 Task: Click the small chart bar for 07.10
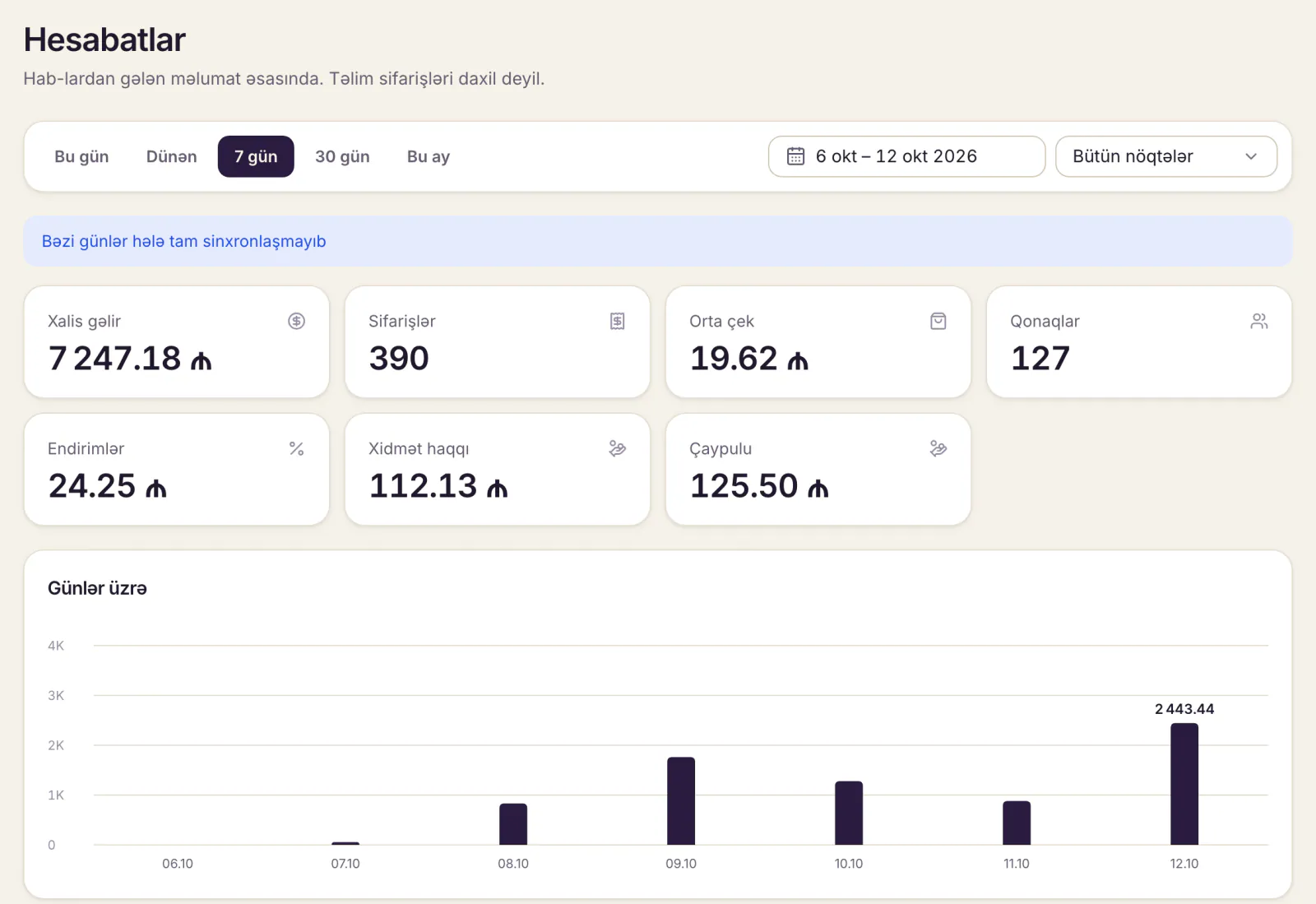click(x=345, y=843)
